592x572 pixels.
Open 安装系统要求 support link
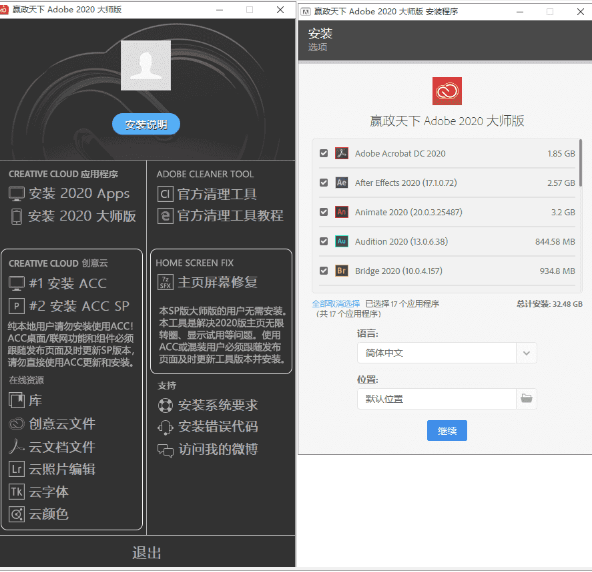[208, 405]
